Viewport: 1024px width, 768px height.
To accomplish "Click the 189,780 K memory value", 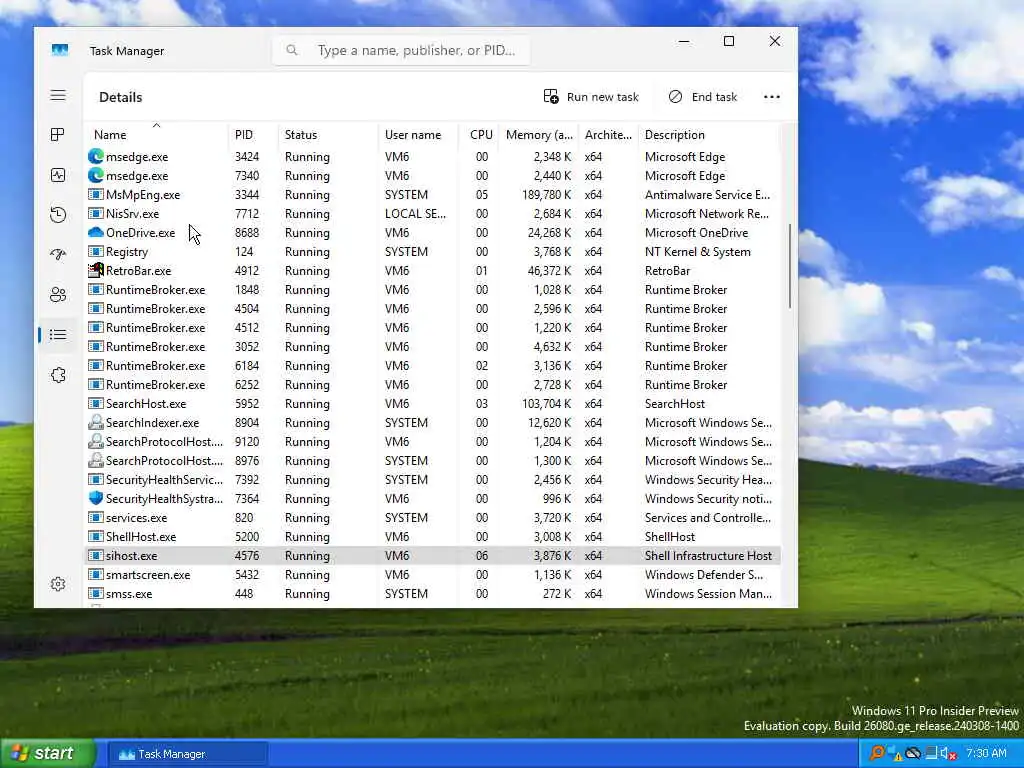I will pyautogui.click(x=547, y=195).
